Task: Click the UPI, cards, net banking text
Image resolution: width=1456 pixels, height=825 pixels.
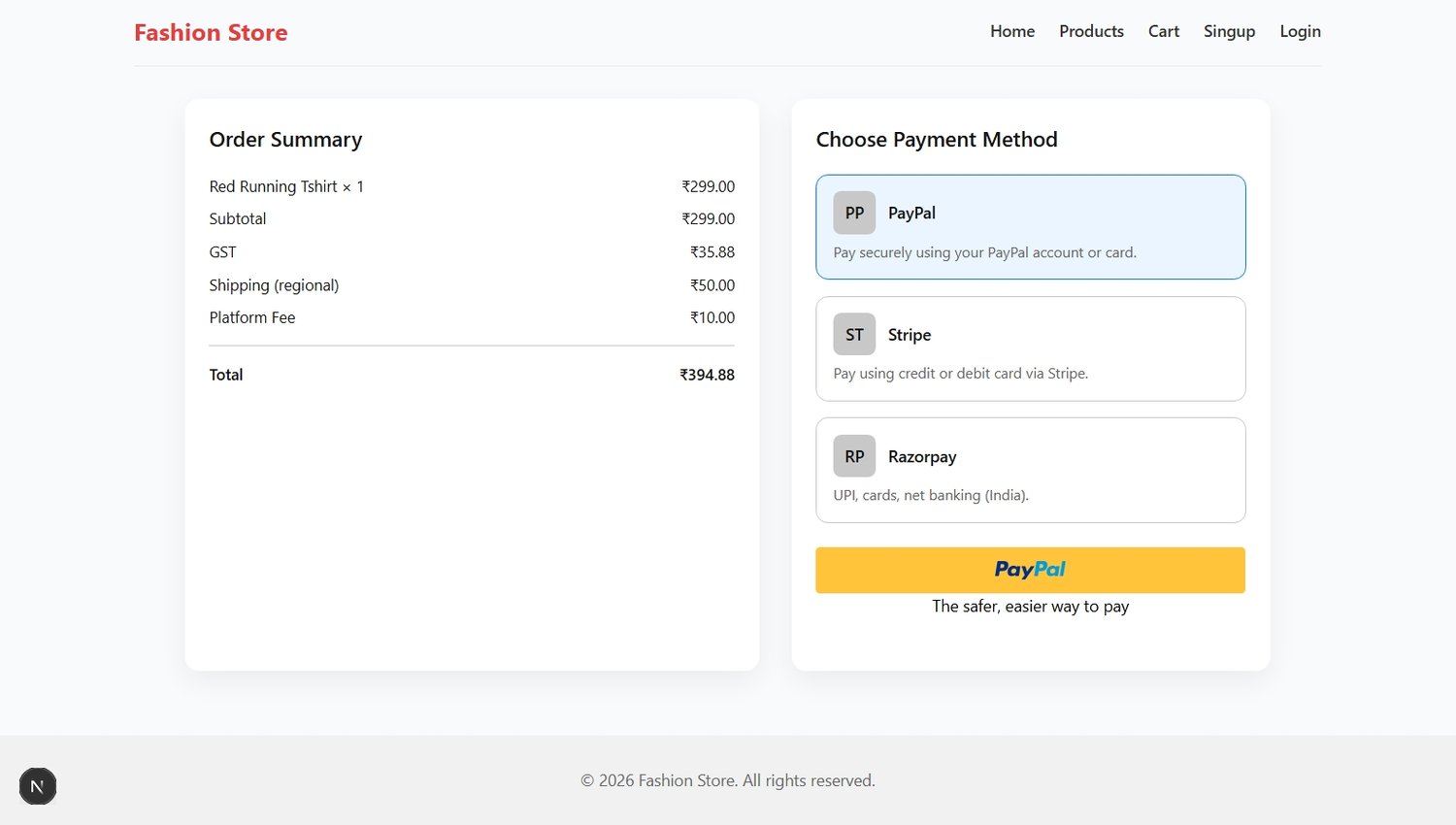Action: (x=930, y=495)
